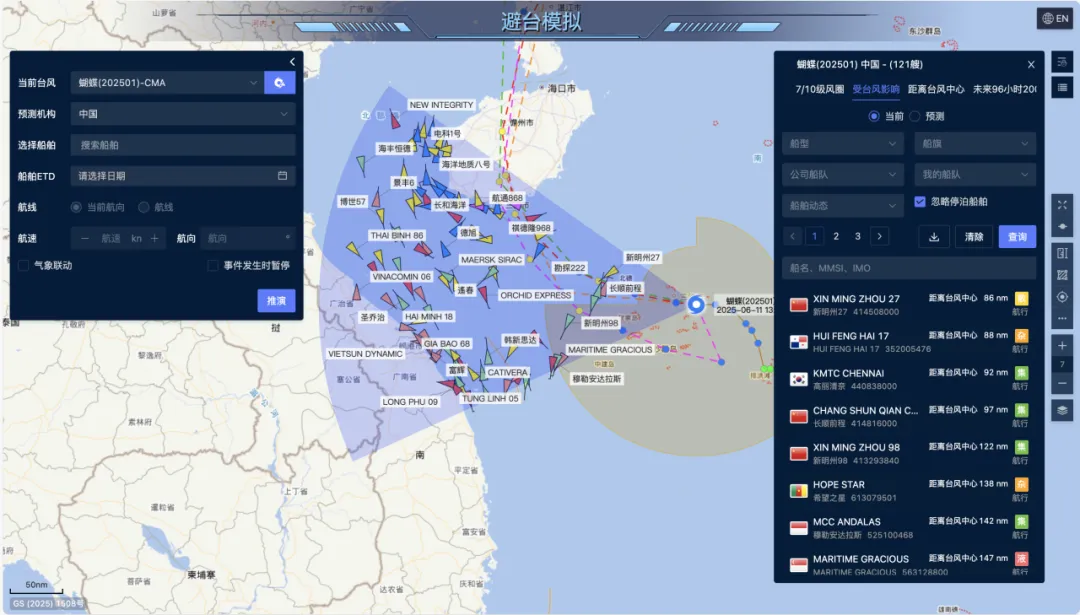Click the 推演 button
This screenshot has width=1080, height=615.
pos(276,301)
